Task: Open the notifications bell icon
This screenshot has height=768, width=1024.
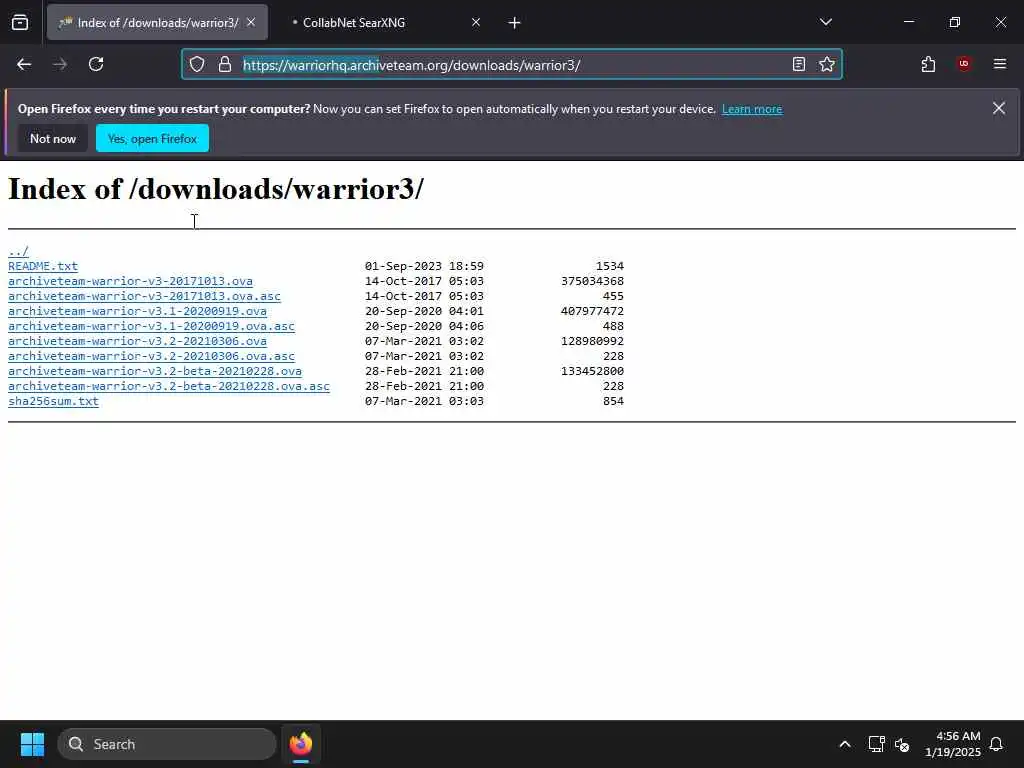Action: [x=996, y=744]
